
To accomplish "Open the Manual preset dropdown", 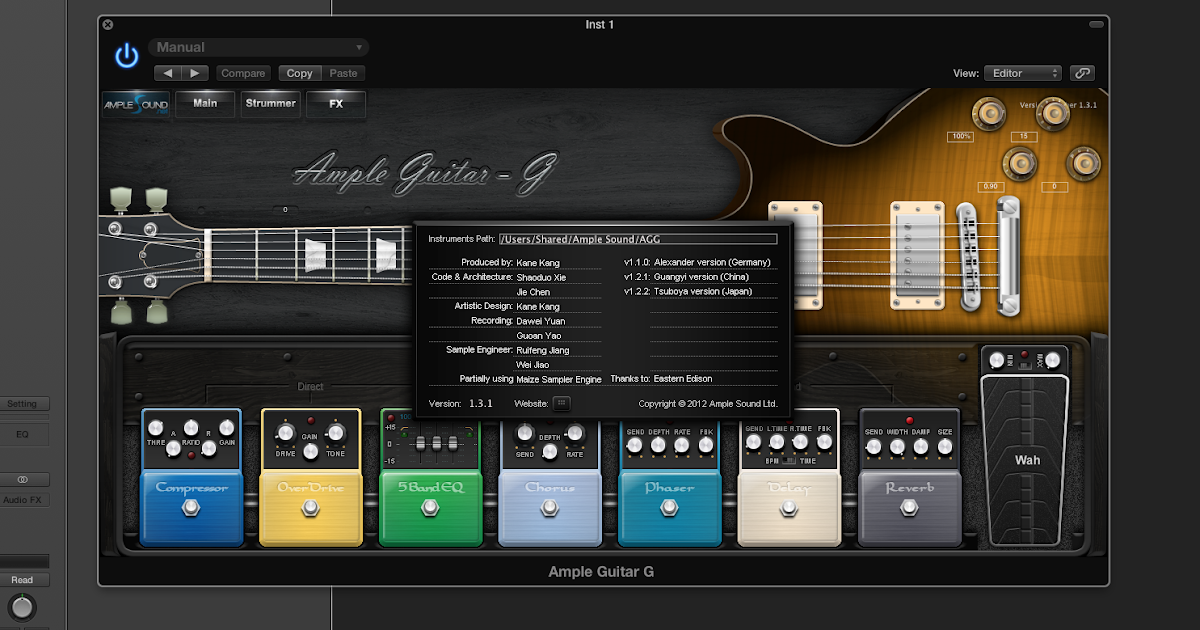I will coord(258,47).
